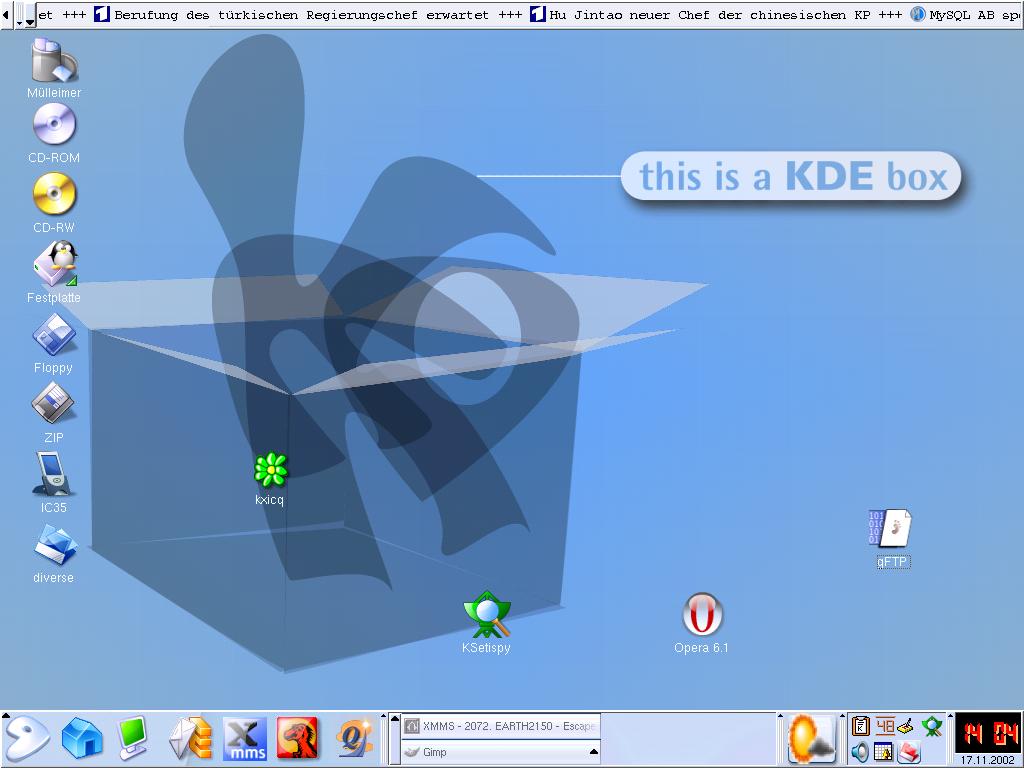Open the Floppy desktop icon

(54, 334)
